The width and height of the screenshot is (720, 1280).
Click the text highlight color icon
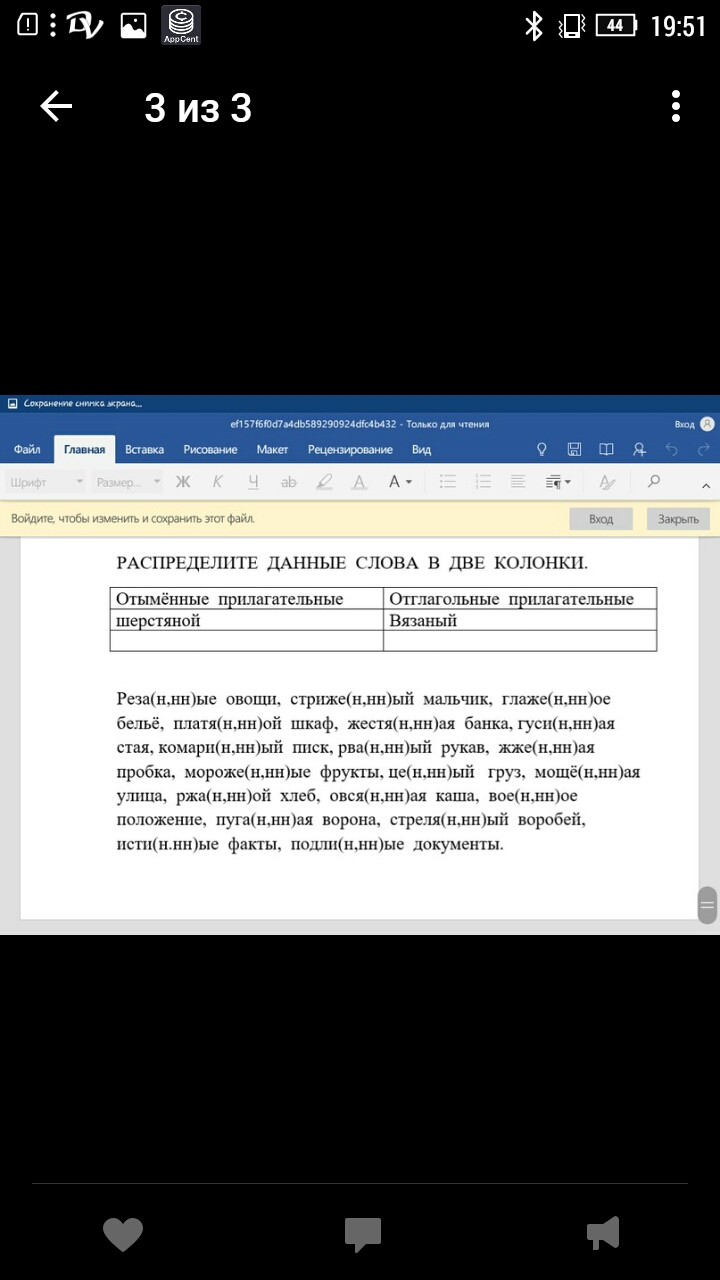pos(324,482)
